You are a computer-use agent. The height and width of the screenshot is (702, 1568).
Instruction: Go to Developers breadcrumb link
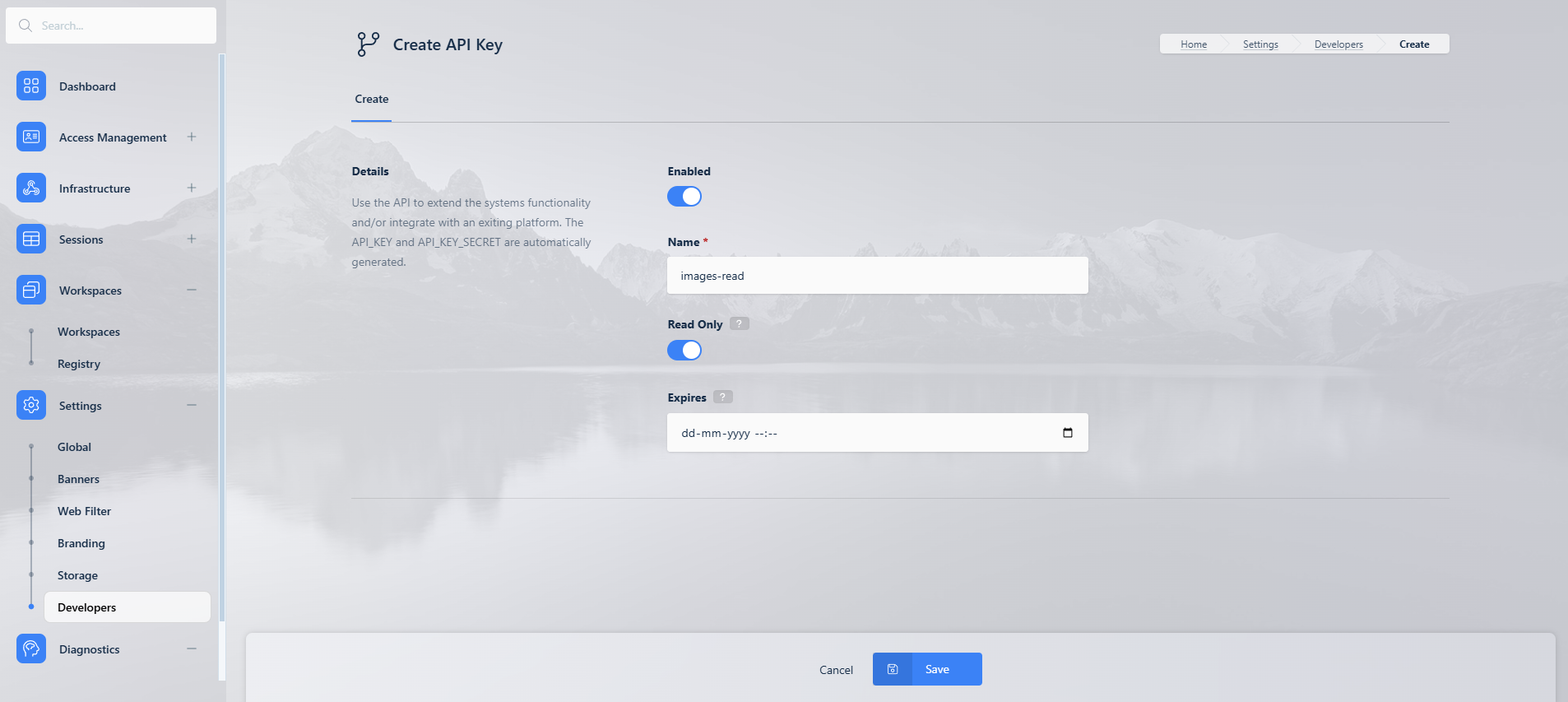click(1338, 44)
